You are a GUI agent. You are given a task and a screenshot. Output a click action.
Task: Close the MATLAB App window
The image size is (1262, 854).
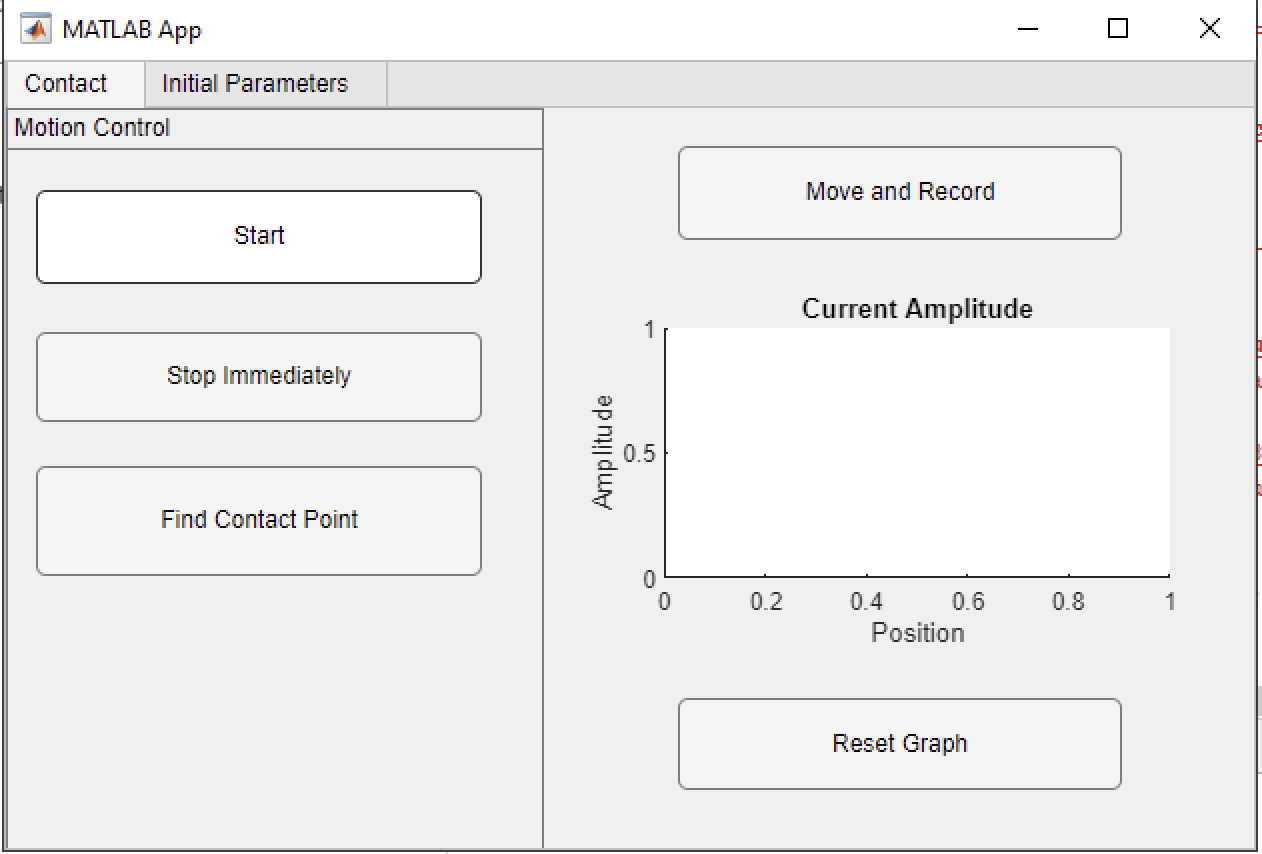[x=1209, y=29]
